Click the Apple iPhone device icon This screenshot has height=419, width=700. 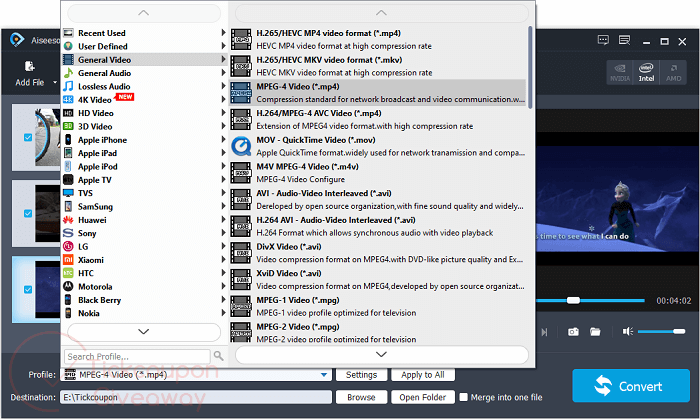coord(68,140)
